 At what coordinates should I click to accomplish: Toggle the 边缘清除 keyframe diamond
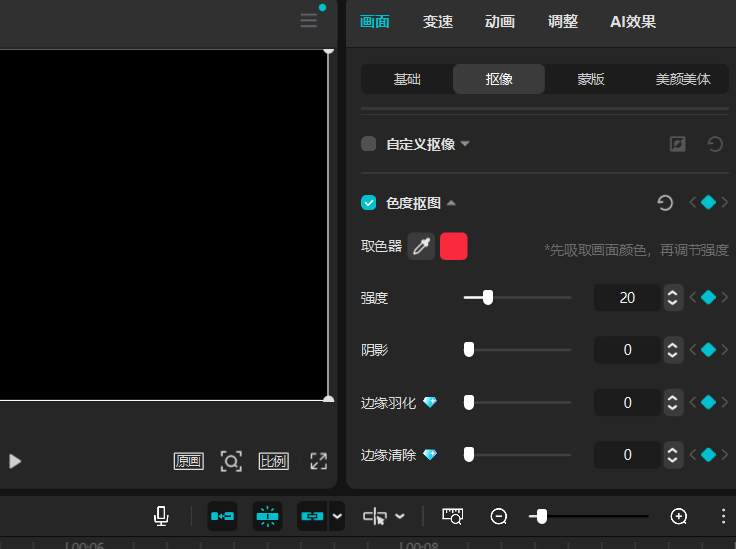coord(708,454)
